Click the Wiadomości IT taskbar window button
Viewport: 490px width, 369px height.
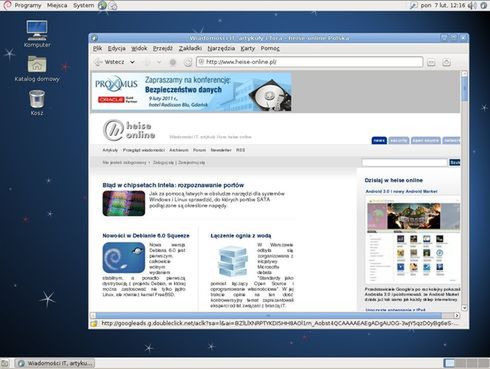tap(55, 363)
